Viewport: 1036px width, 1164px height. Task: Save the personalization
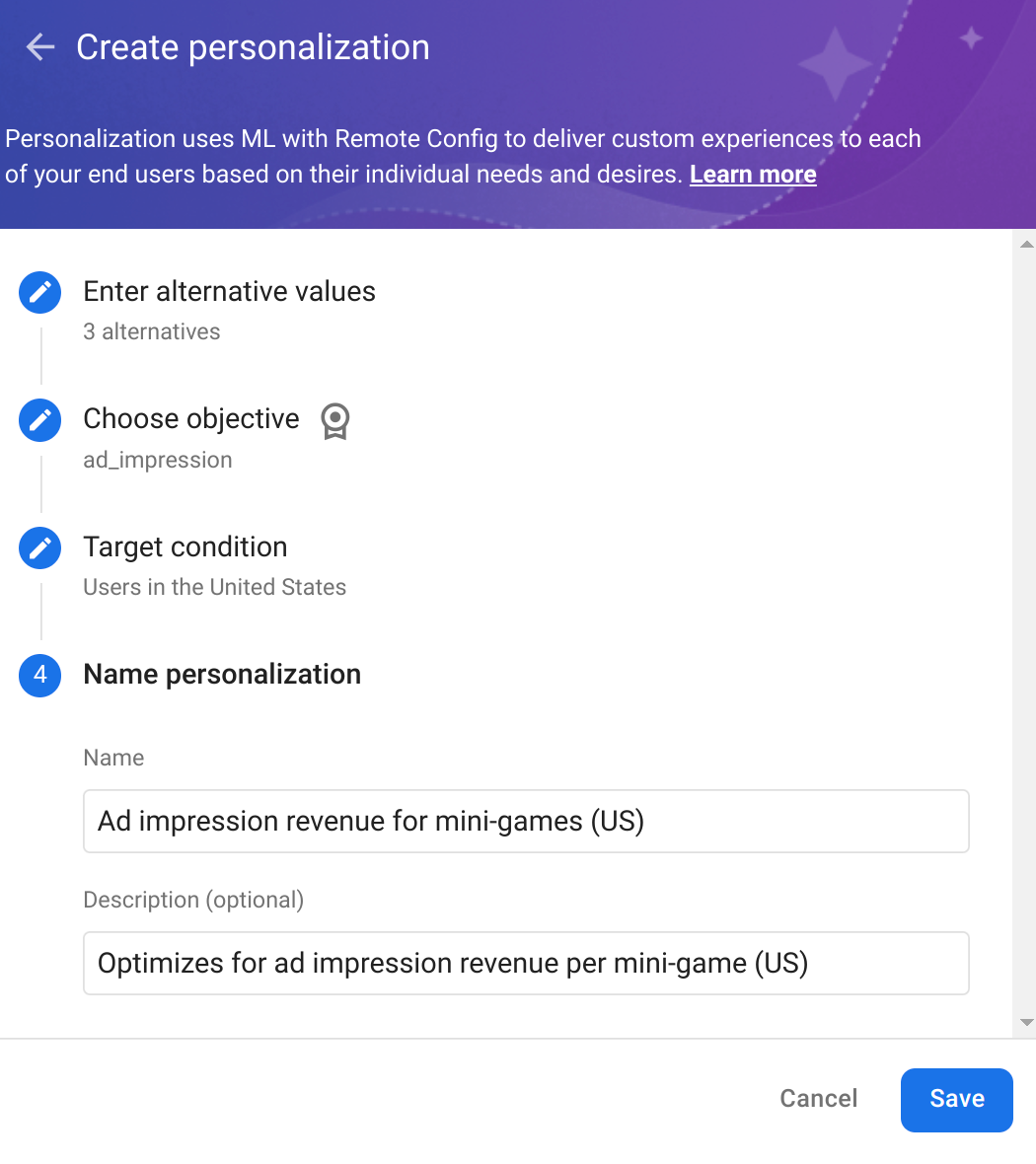tap(956, 1099)
